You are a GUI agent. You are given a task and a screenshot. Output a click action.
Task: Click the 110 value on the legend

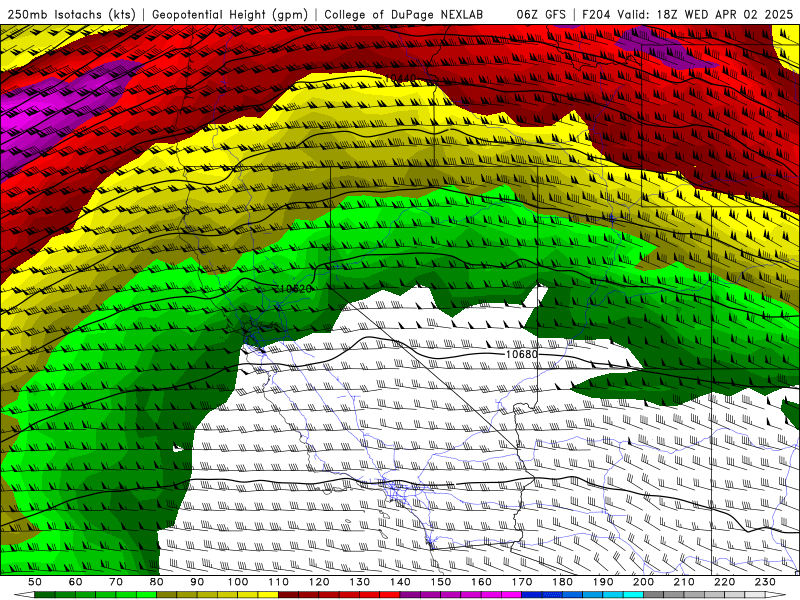point(278,582)
